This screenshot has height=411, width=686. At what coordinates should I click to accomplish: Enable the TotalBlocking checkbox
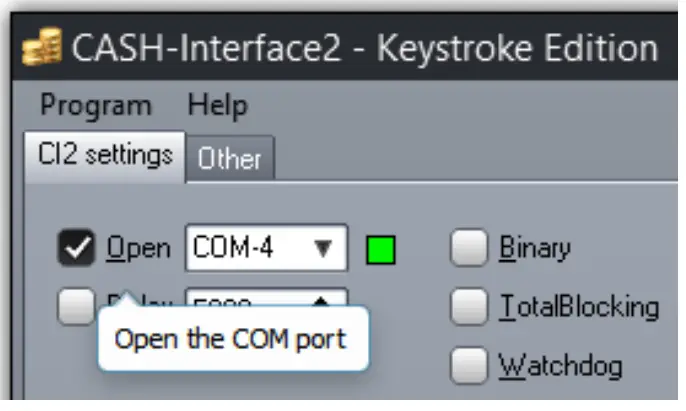click(x=469, y=306)
